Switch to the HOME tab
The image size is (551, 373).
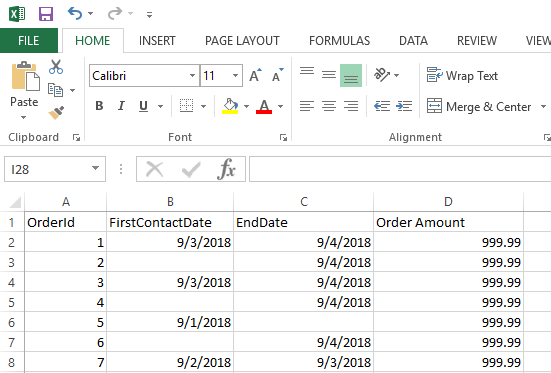tap(93, 41)
